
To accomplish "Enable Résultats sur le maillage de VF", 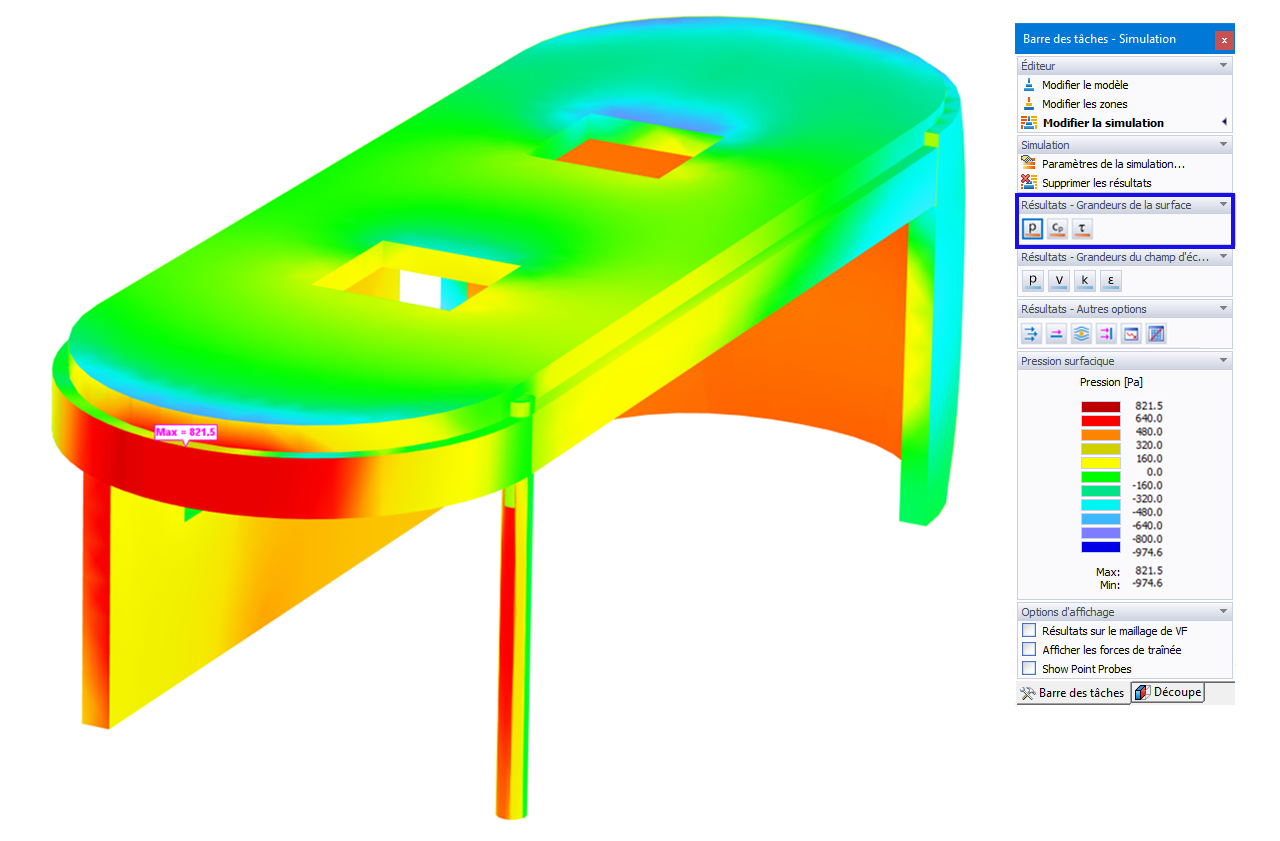I will [x=1029, y=631].
